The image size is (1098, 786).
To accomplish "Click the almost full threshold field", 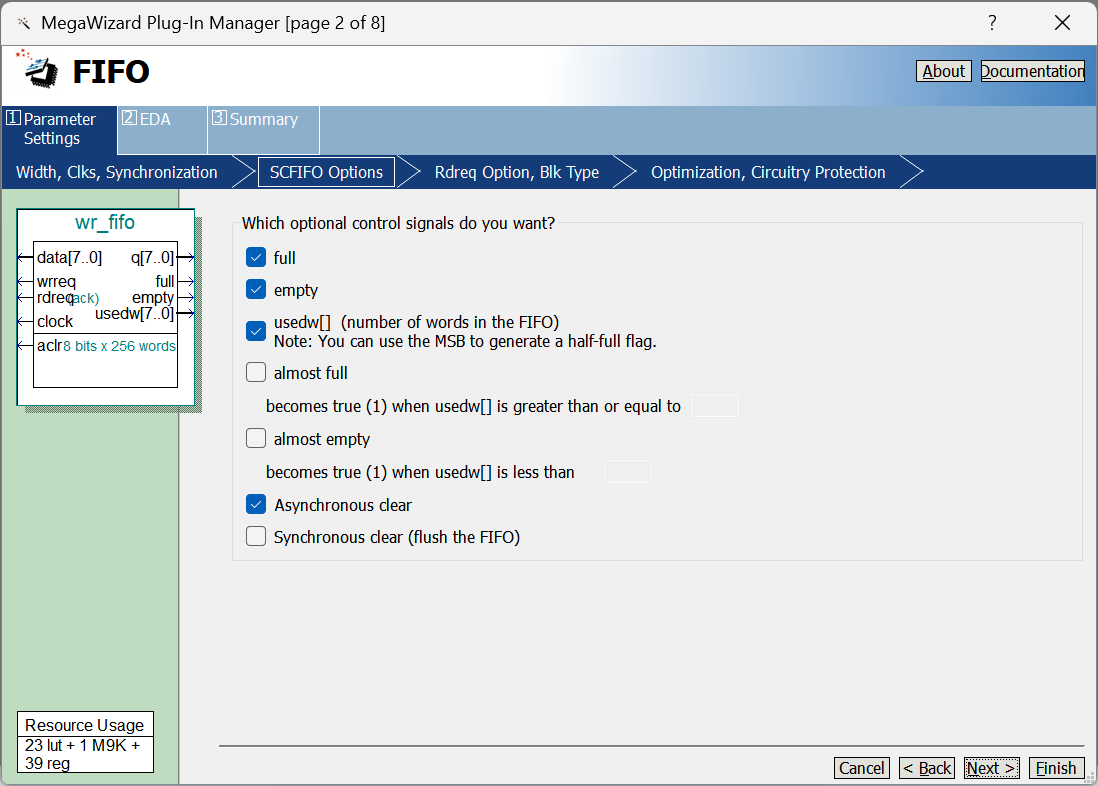I will (715, 406).
